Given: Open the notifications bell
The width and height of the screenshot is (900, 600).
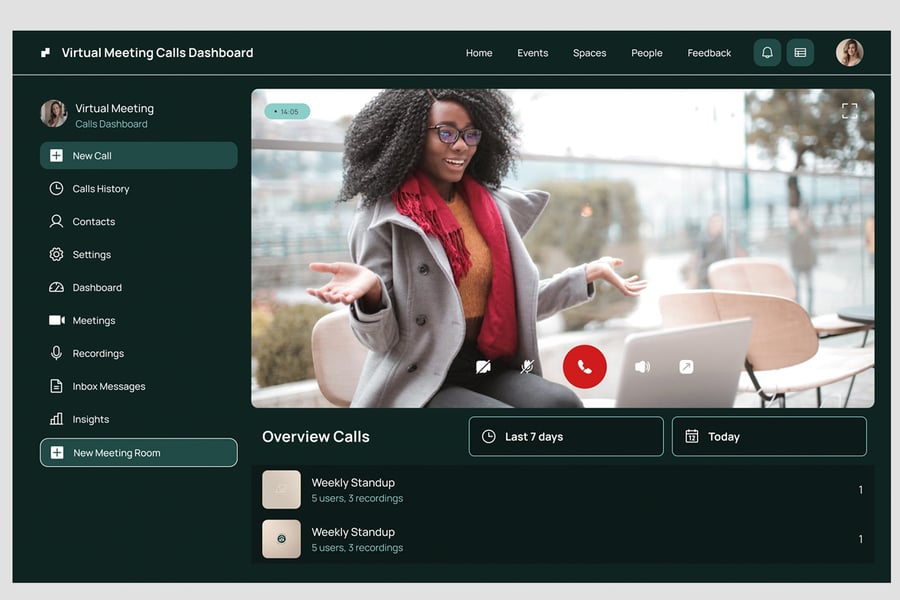Looking at the screenshot, I should click(767, 53).
